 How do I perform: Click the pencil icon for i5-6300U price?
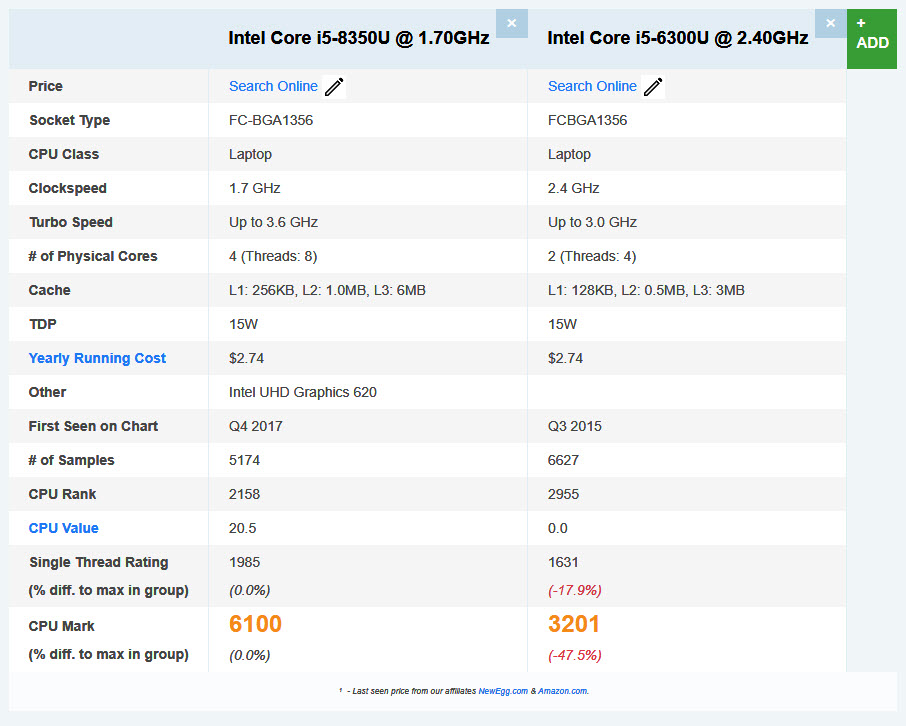coord(653,87)
